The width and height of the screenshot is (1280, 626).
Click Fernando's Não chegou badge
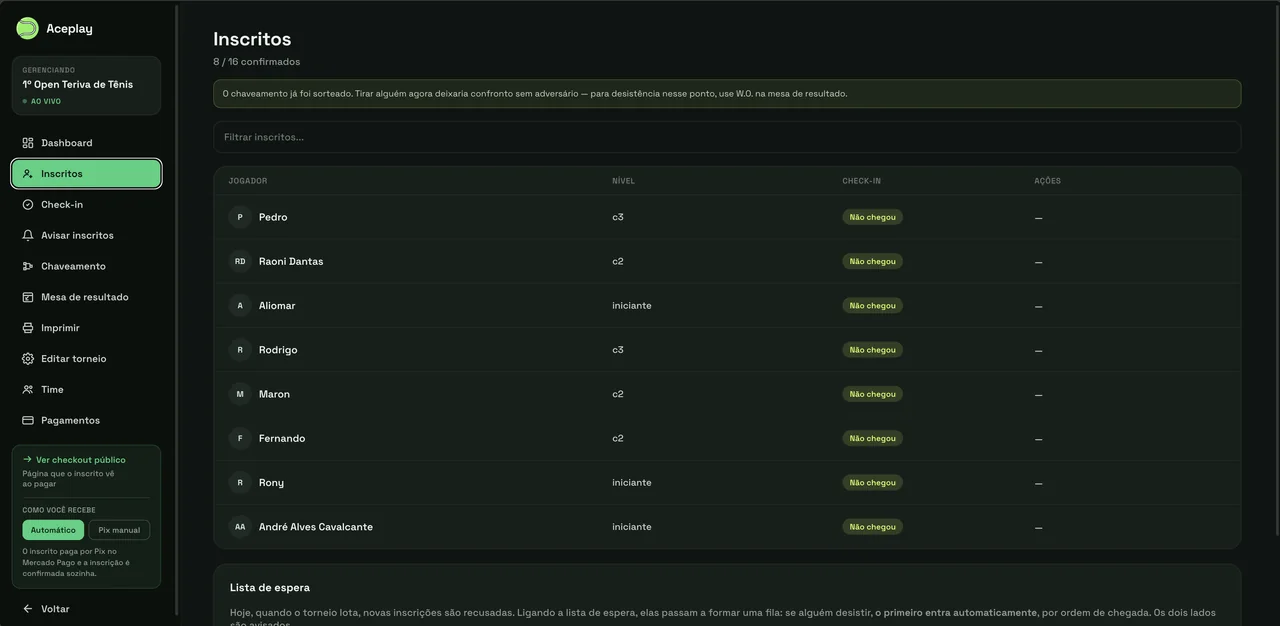872,438
